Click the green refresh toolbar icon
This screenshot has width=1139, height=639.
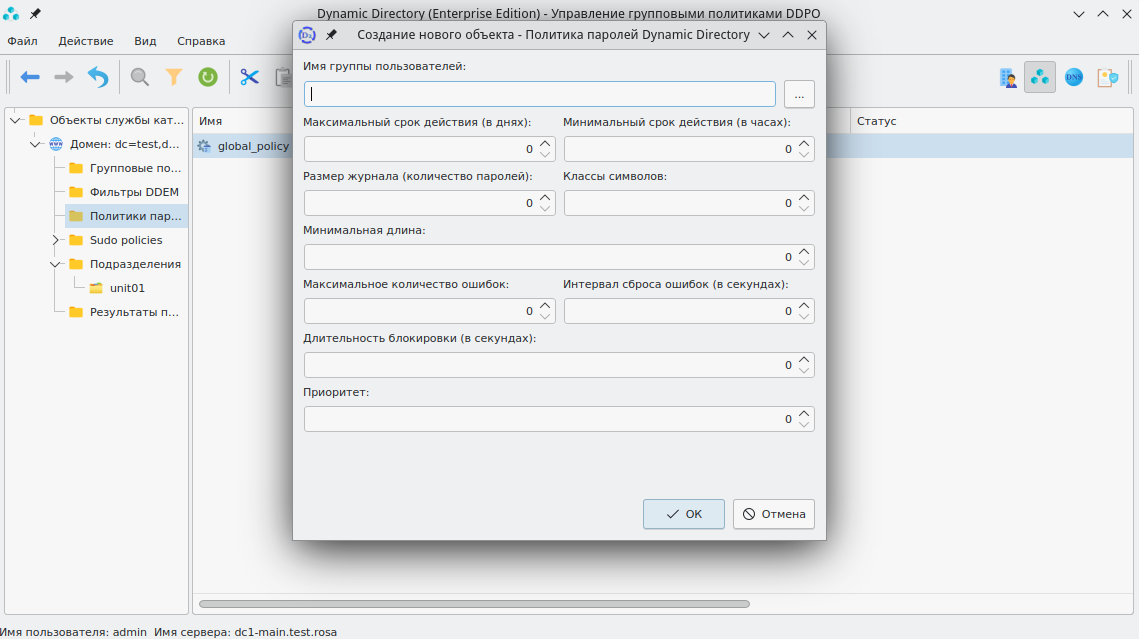tap(208, 77)
